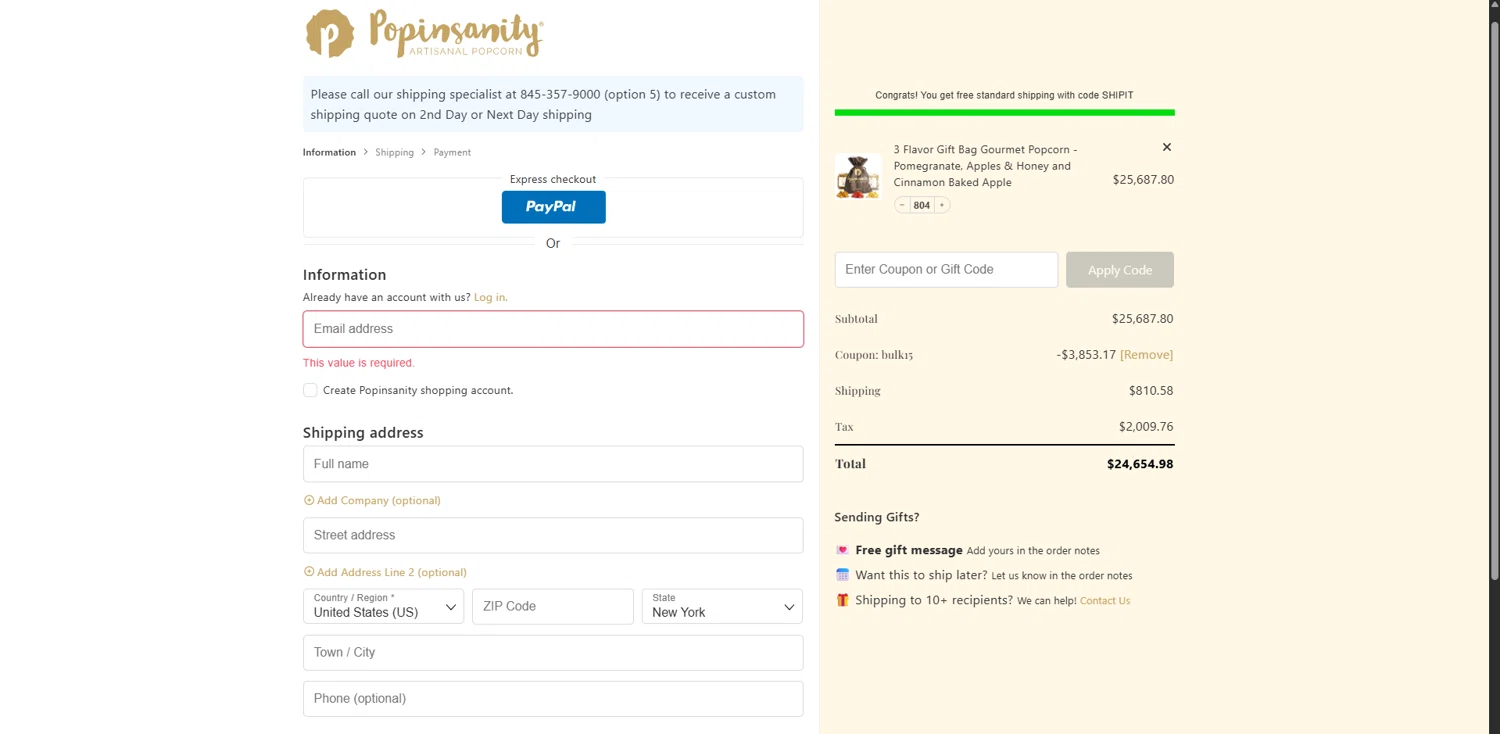
Task: Click the popcorn gift bag product thumbnail
Action: [x=858, y=177]
